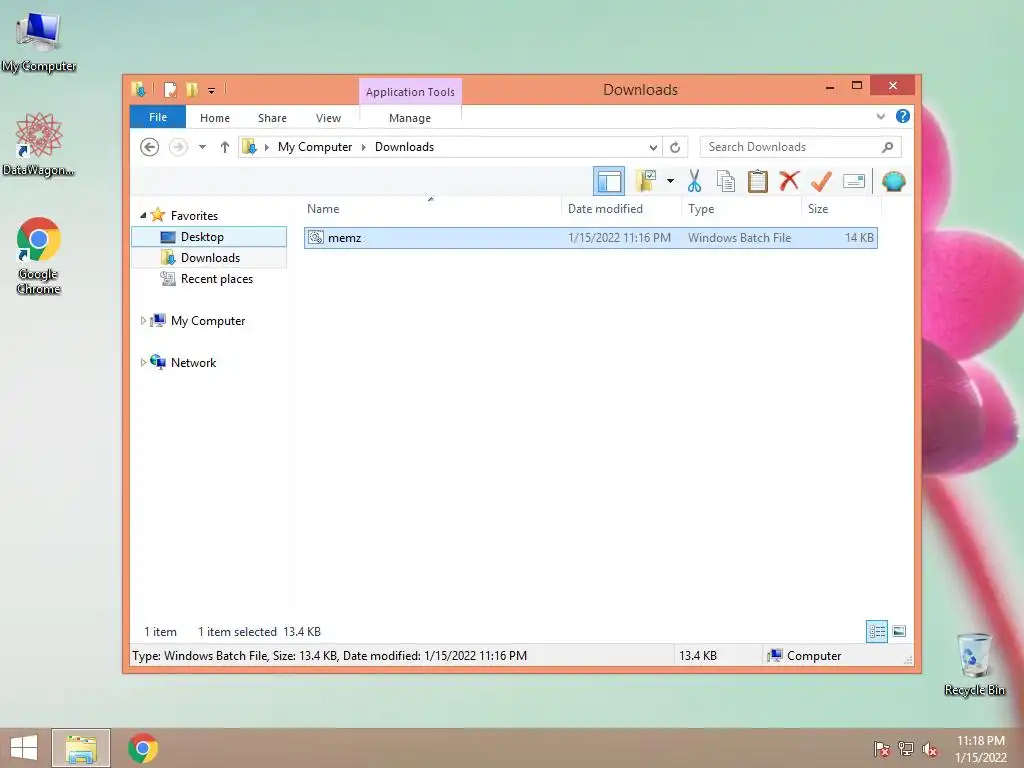Click the address bar folder icon

click(x=249, y=147)
